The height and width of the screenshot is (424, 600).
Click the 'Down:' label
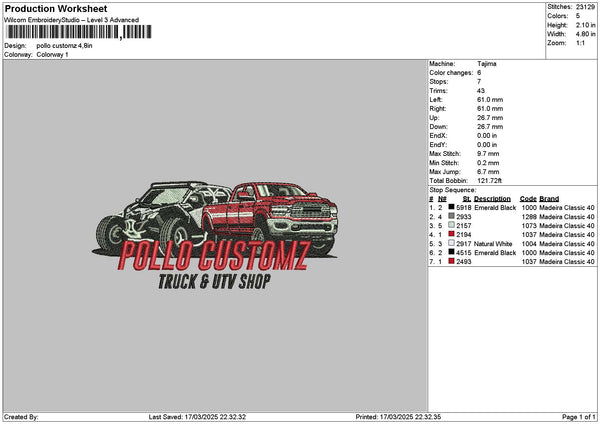pos(438,127)
